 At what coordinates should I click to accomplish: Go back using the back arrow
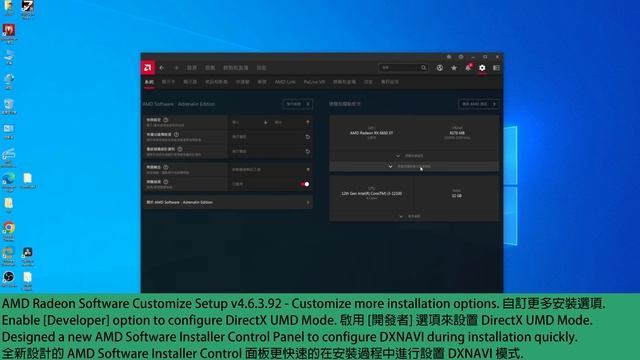(x=162, y=68)
